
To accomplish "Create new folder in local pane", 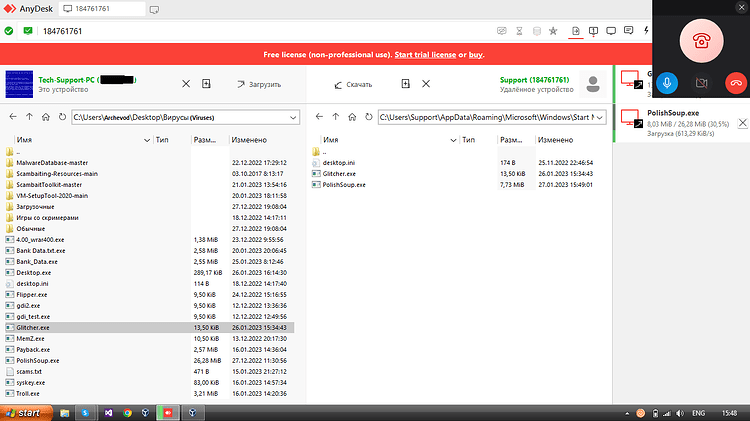I will coord(206,84).
